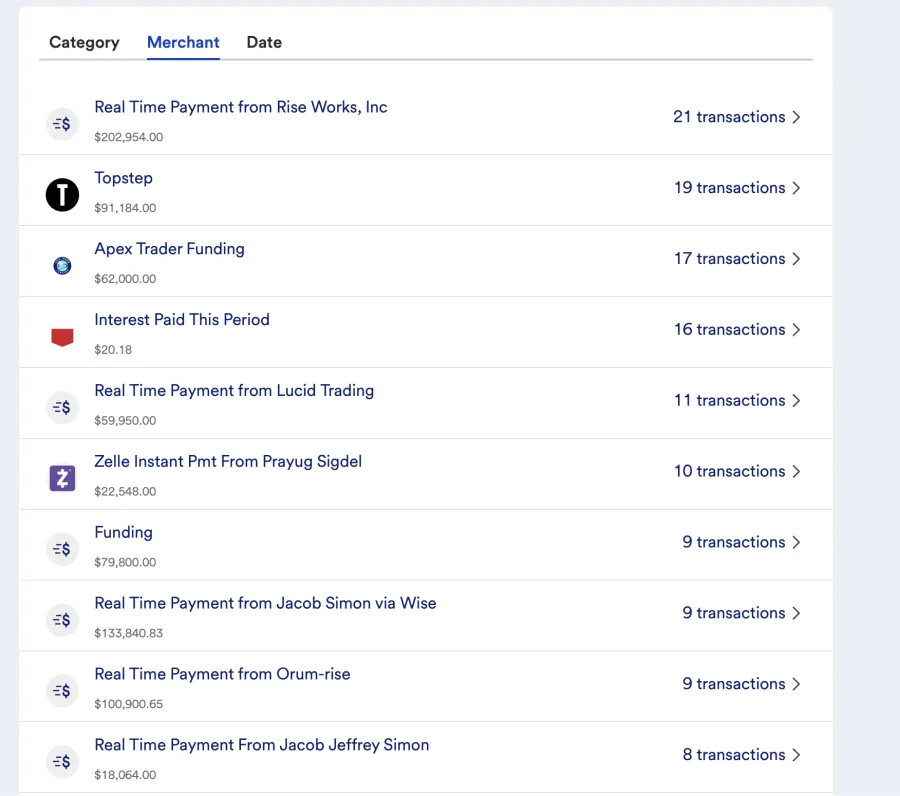Open chevron next to 16 transactions
Viewport: 900px width, 796px height.
(x=796, y=329)
